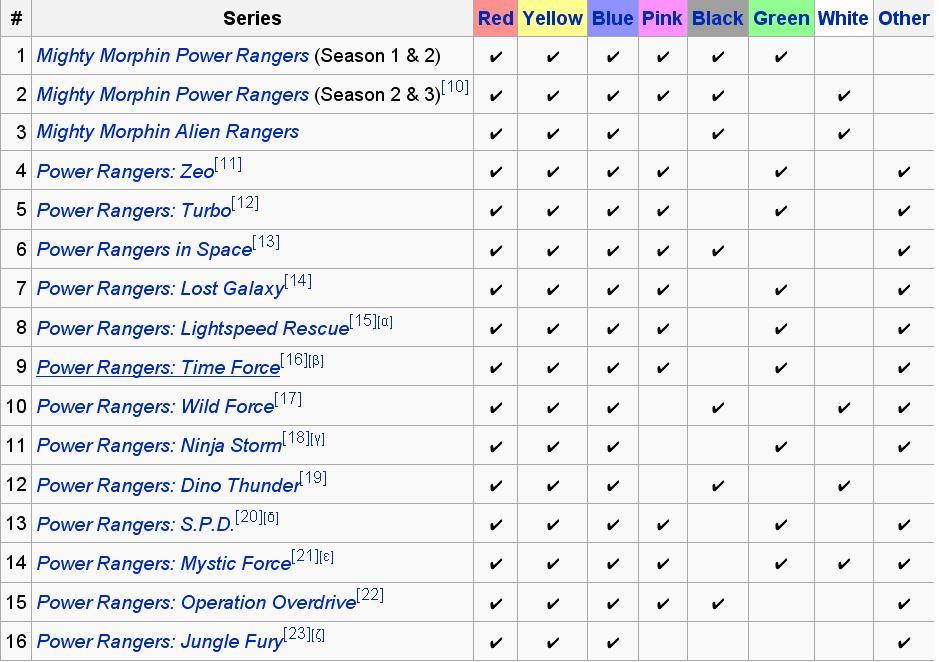Click Red checkmark in Jungle Fury row
The width and height of the screenshot is (939, 662).
(495, 642)
